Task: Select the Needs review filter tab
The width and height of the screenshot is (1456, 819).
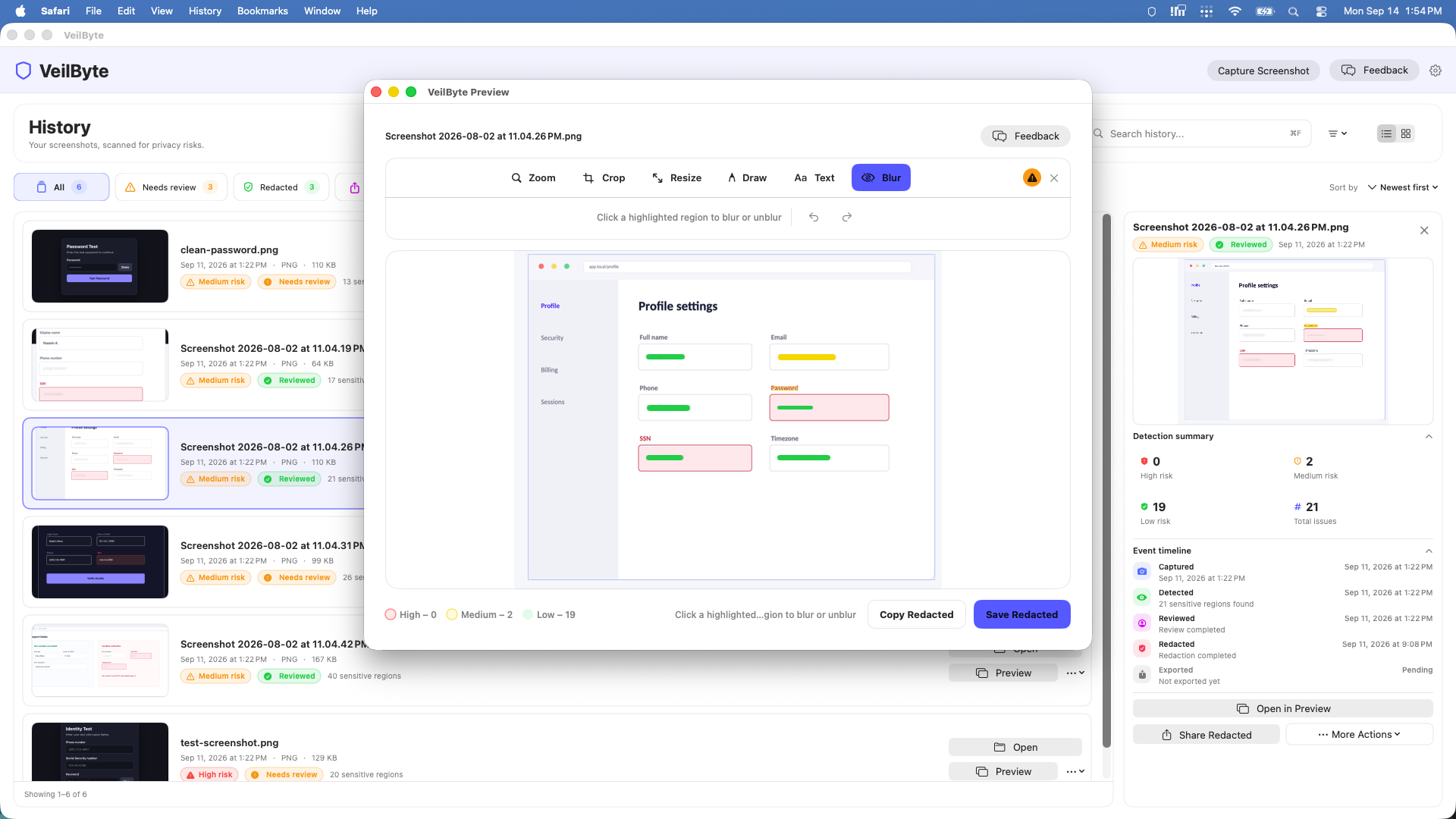Action: tap(171, 187)
